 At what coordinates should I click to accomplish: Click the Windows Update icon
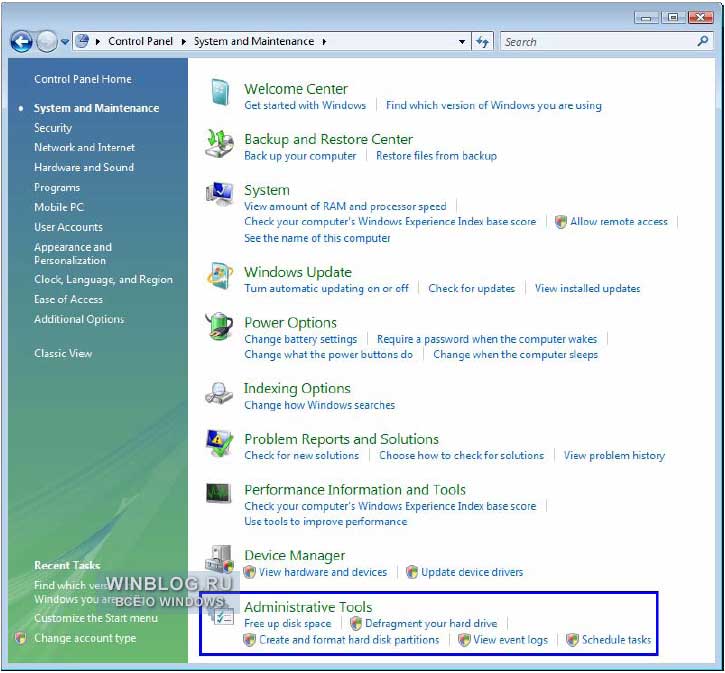[x=220, y=276]
